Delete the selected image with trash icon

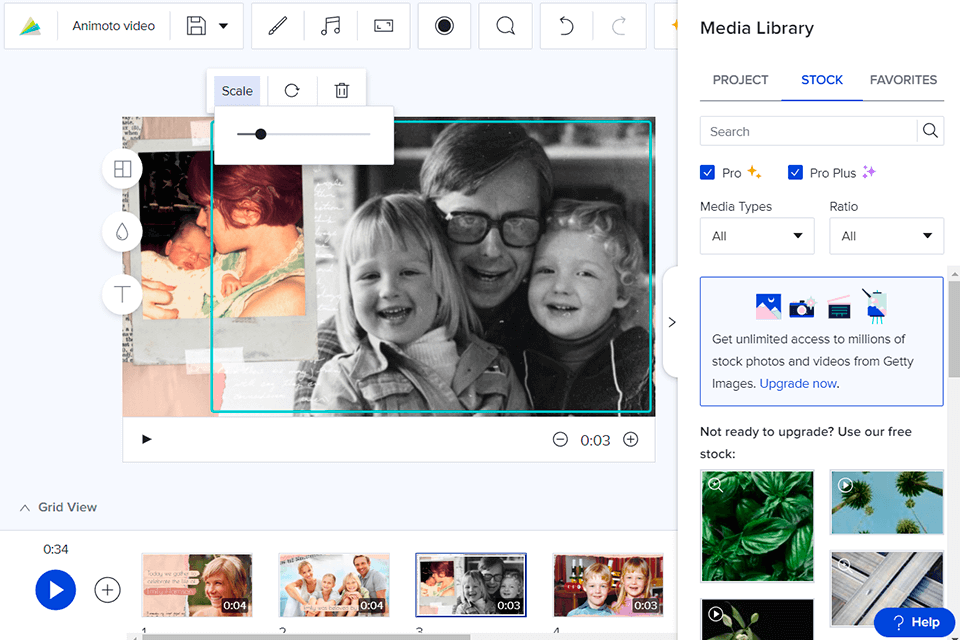click(x=342, y=91)
